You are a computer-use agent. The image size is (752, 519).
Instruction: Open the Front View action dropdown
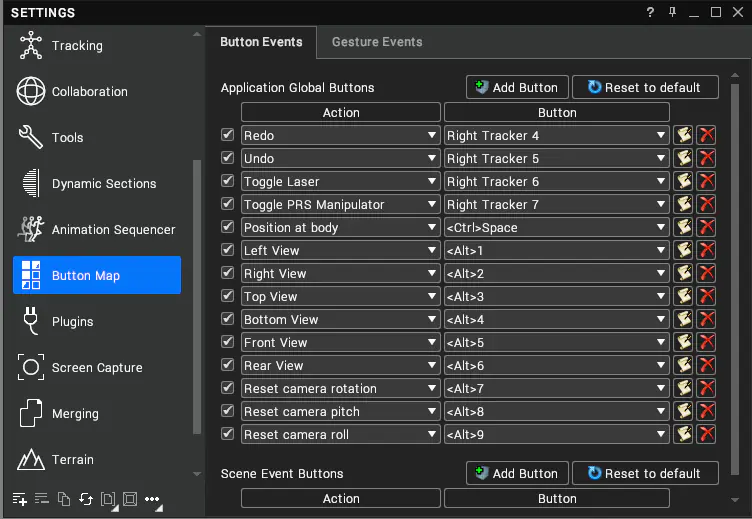341,342
